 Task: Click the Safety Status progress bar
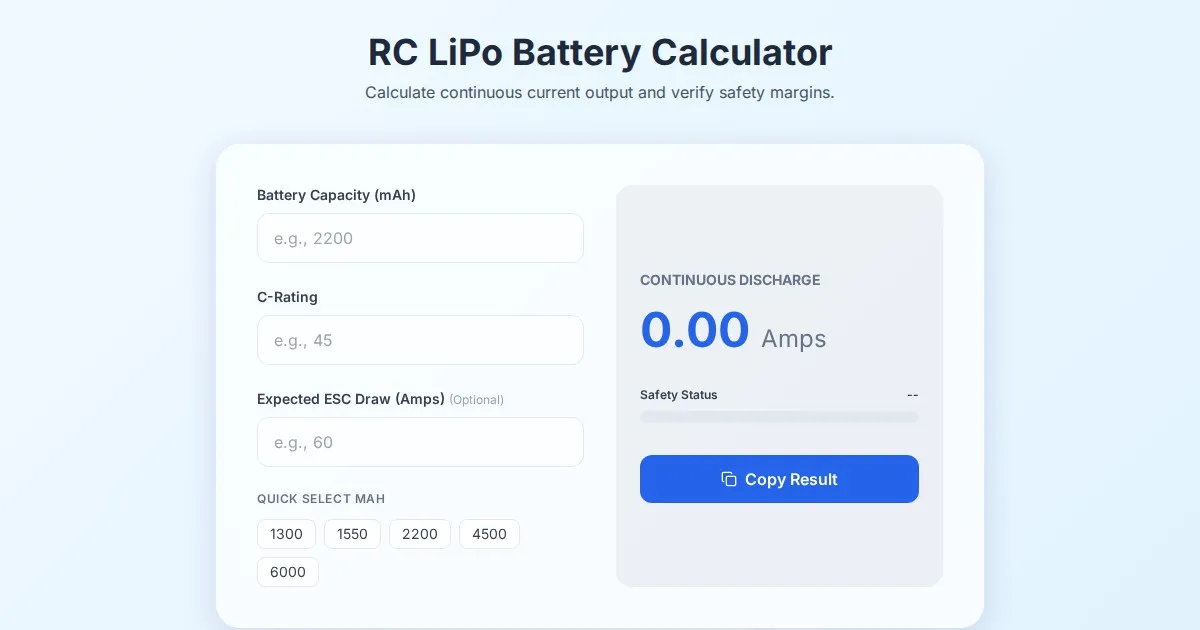pos(779,417)
